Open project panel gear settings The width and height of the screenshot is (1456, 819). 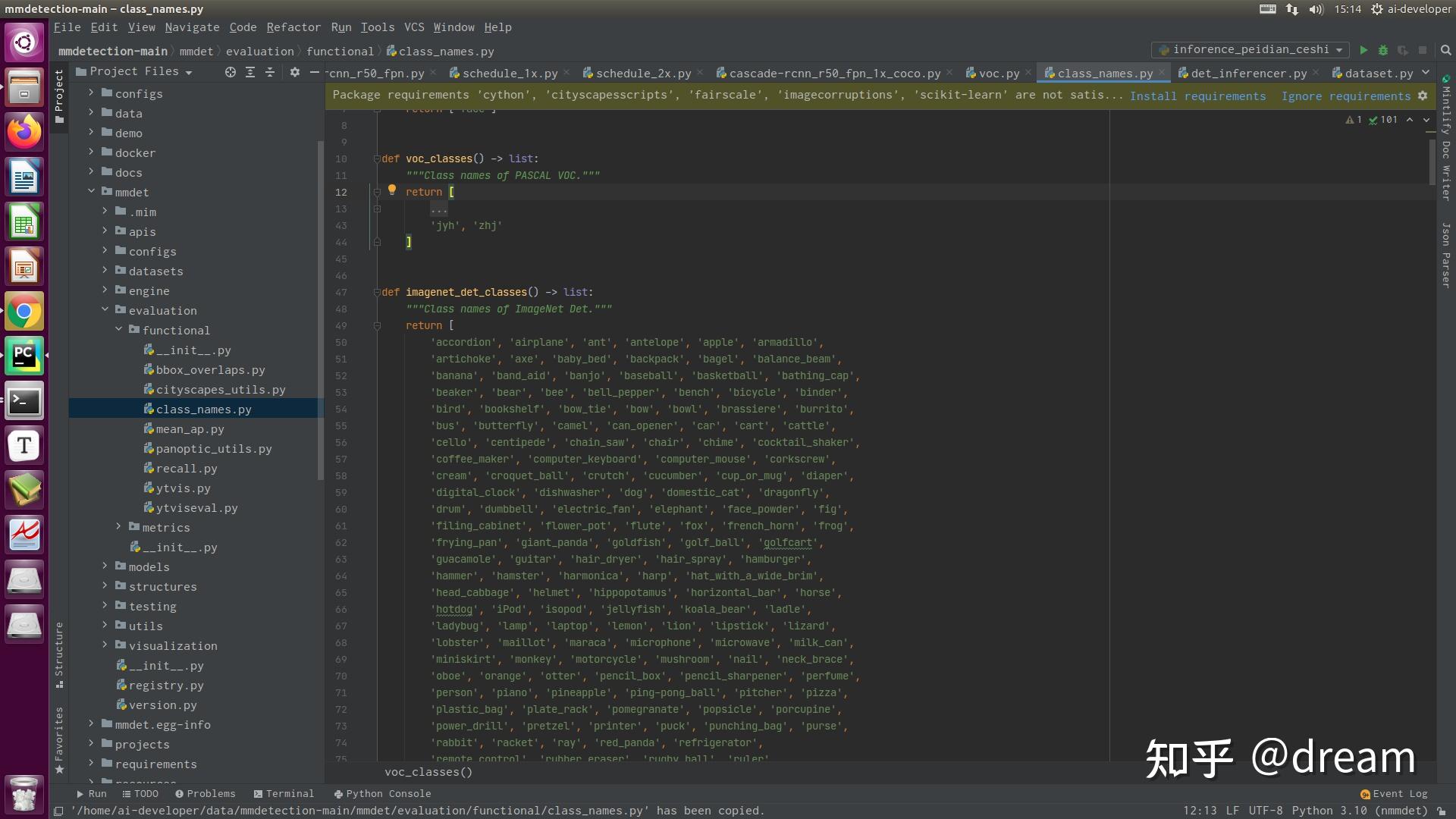pos(295,72)
